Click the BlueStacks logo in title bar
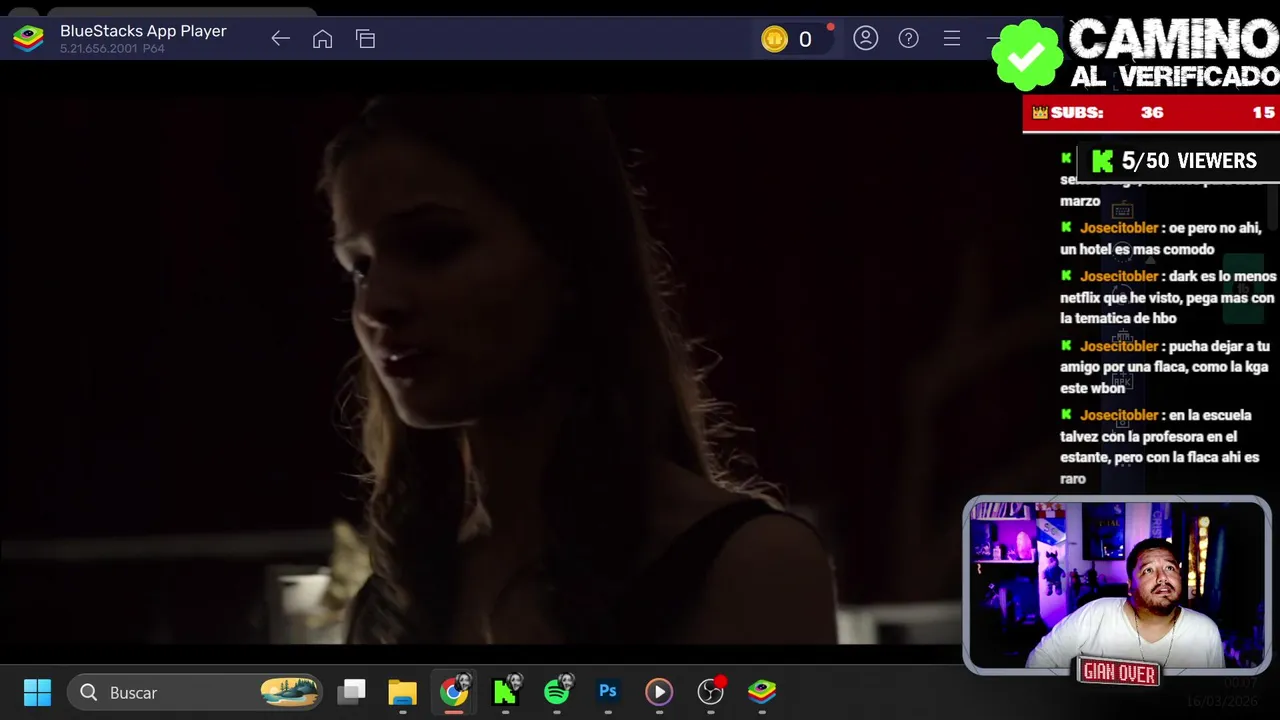This screenshot has width=1280, height=720. (28, 39)
